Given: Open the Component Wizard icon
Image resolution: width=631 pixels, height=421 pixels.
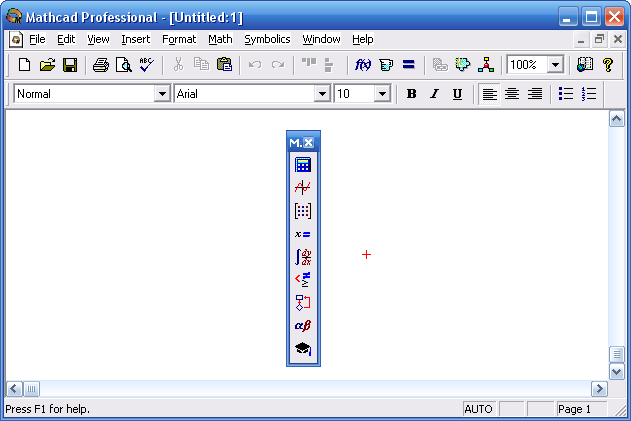Looking at the screenshot, I should click(463, 64).
